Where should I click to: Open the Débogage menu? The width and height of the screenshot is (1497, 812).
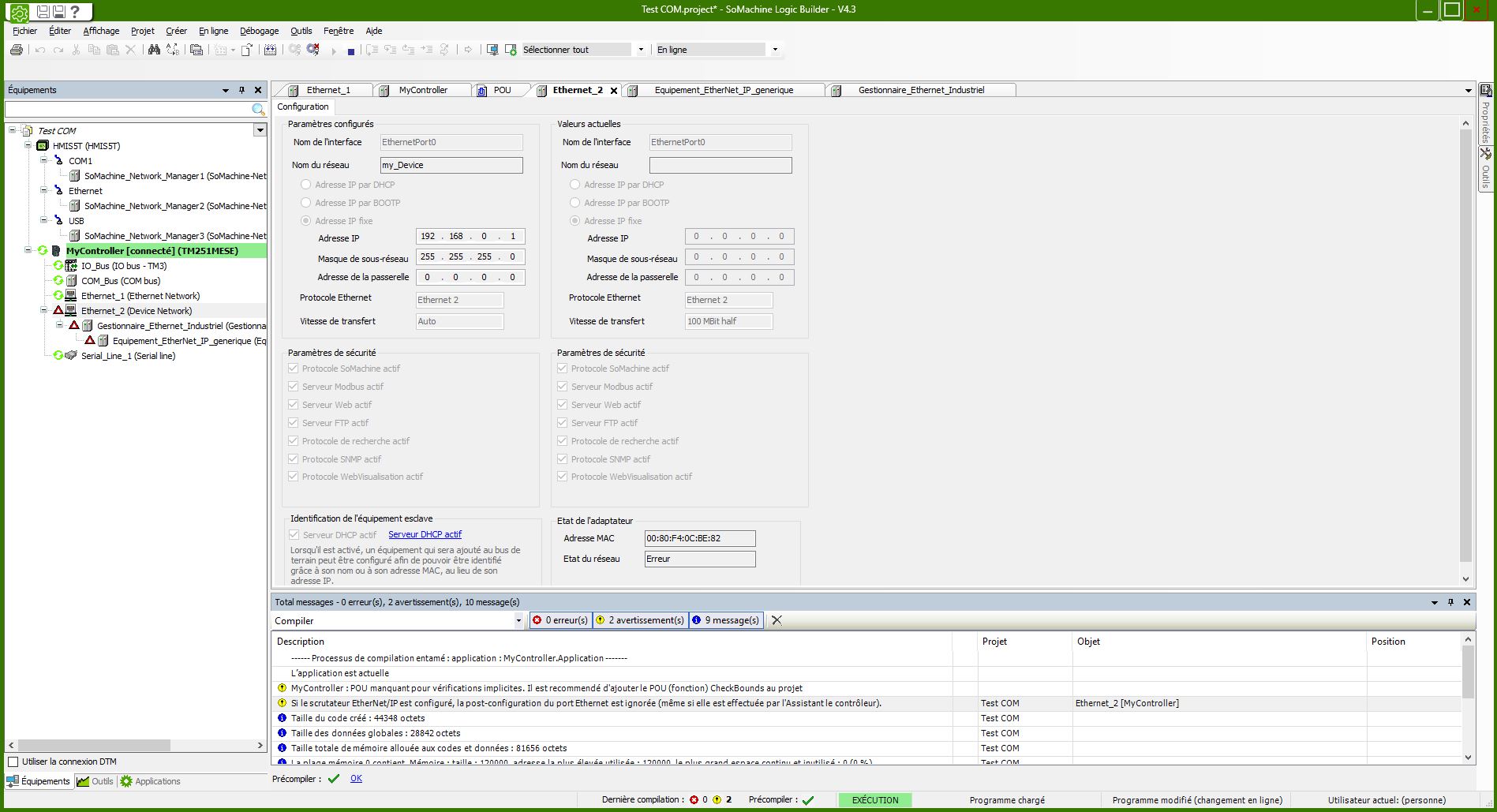click(x=259, y=31)
